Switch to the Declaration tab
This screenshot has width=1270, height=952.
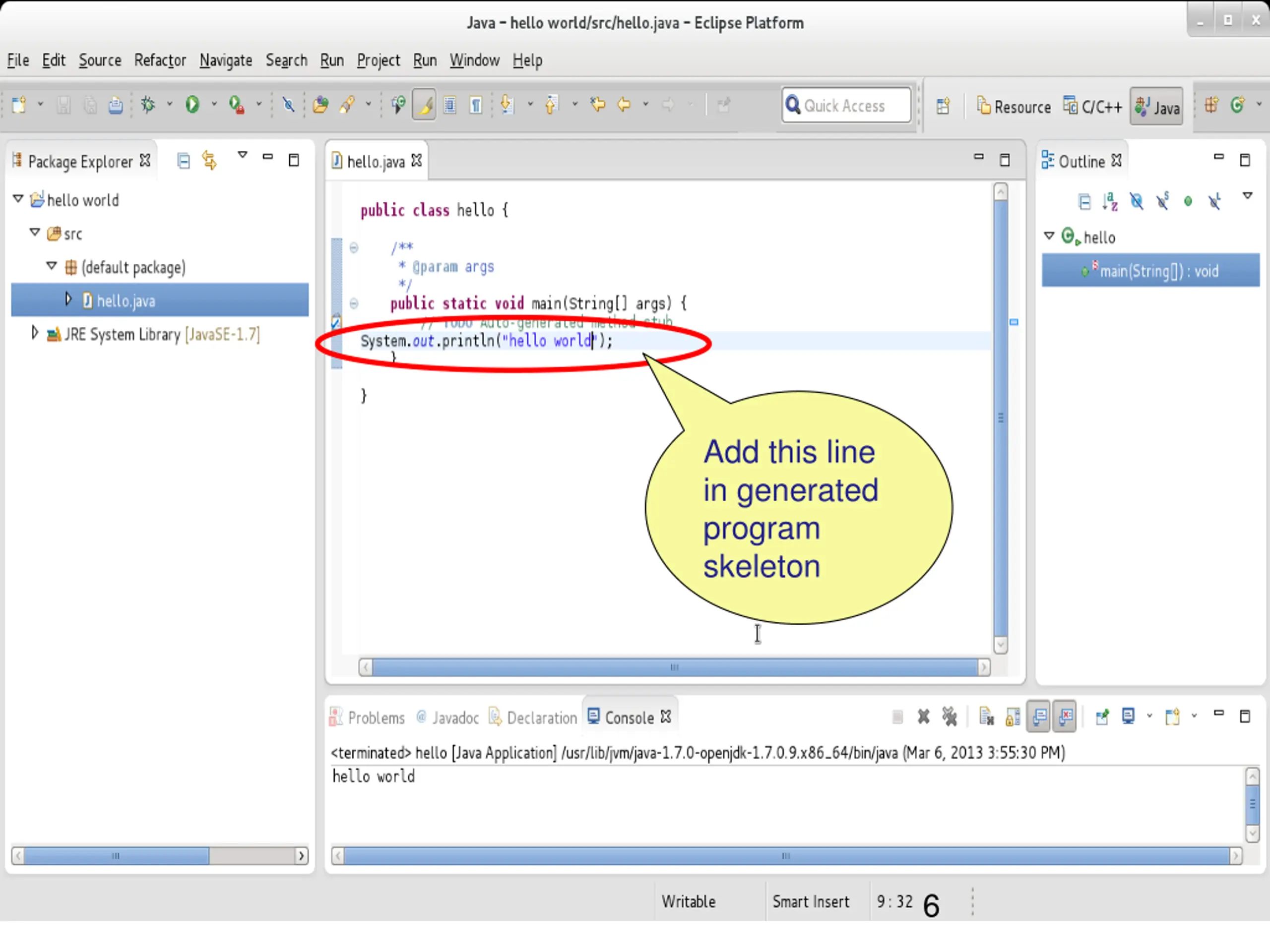click(x=533, y=718)
